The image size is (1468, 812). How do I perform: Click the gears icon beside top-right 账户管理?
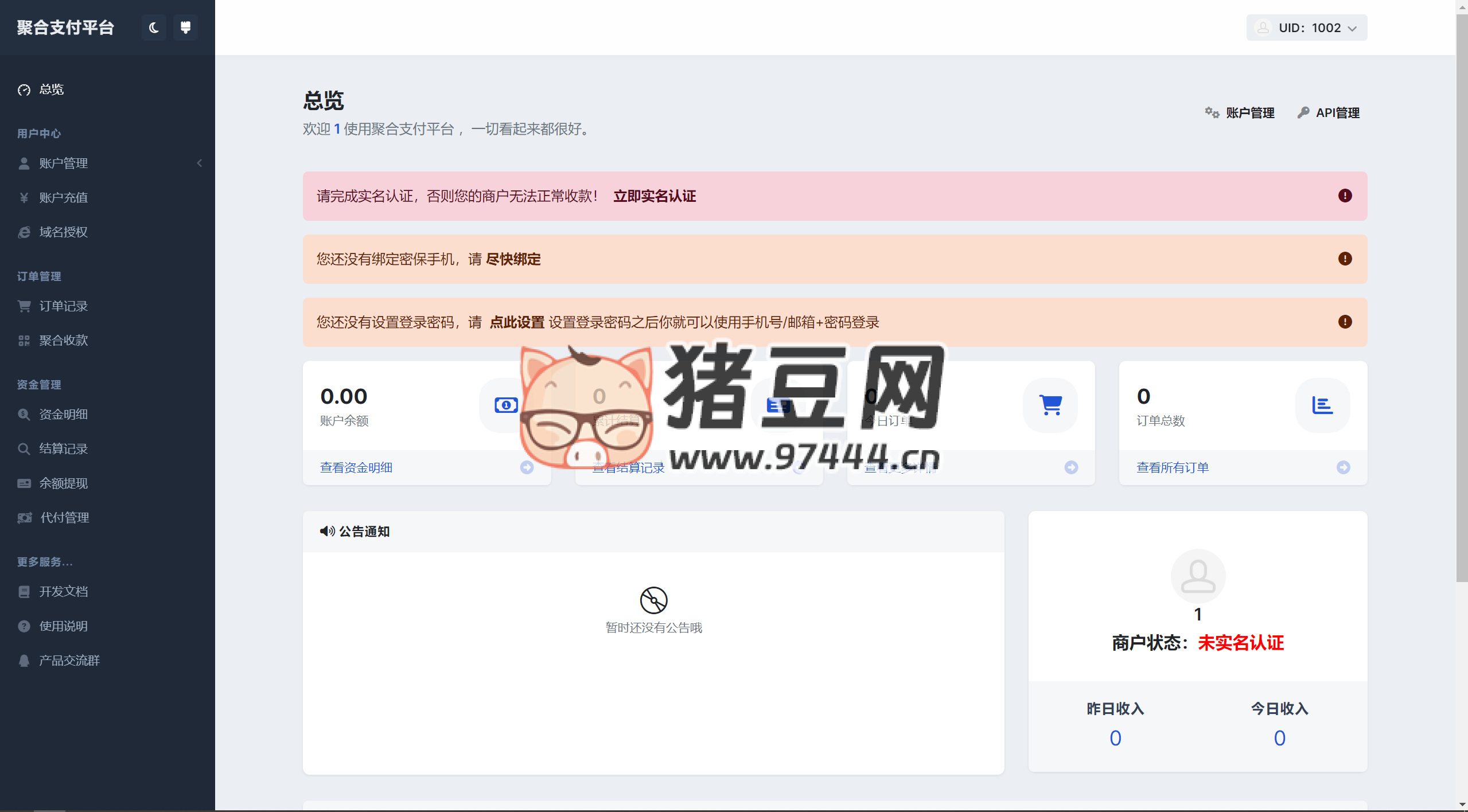tap(1212, 112)
